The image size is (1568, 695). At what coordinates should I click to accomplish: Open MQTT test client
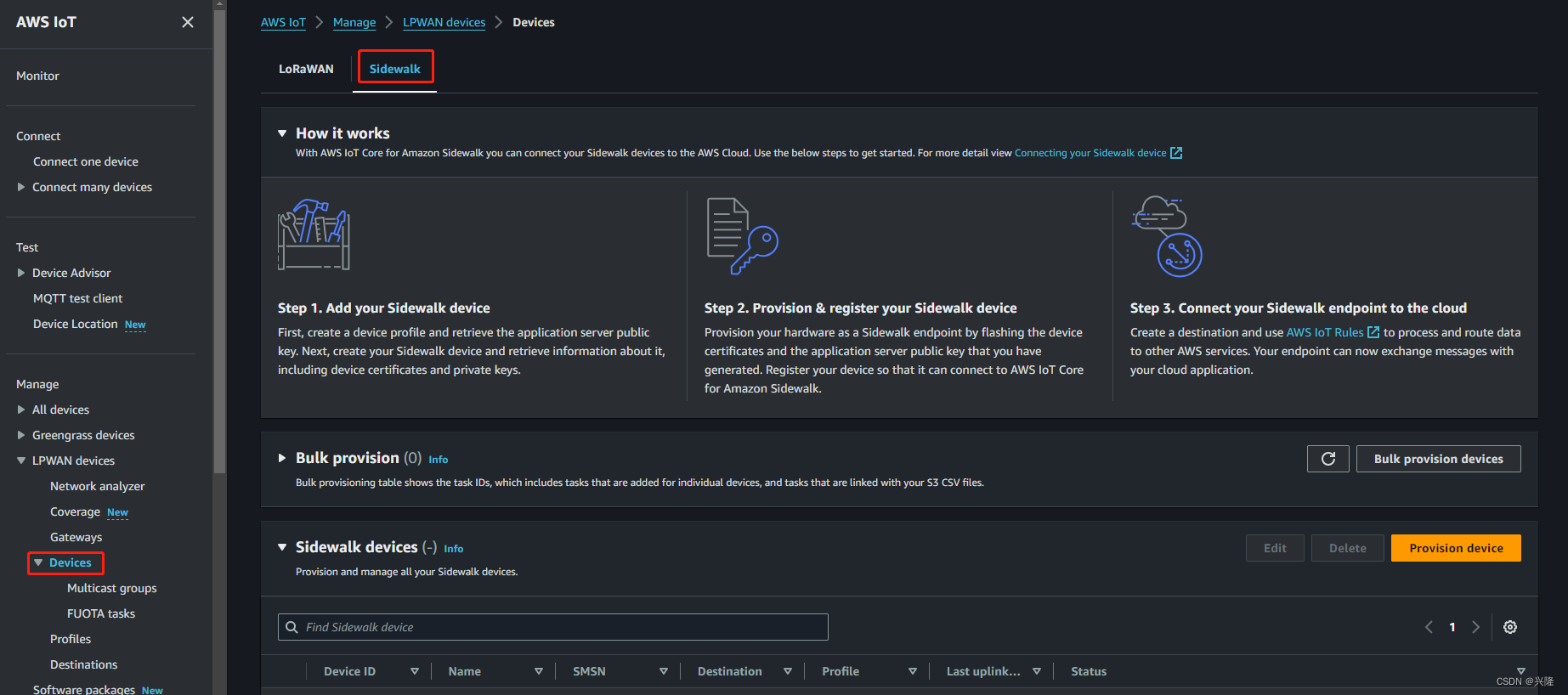[x=77, y=298]
